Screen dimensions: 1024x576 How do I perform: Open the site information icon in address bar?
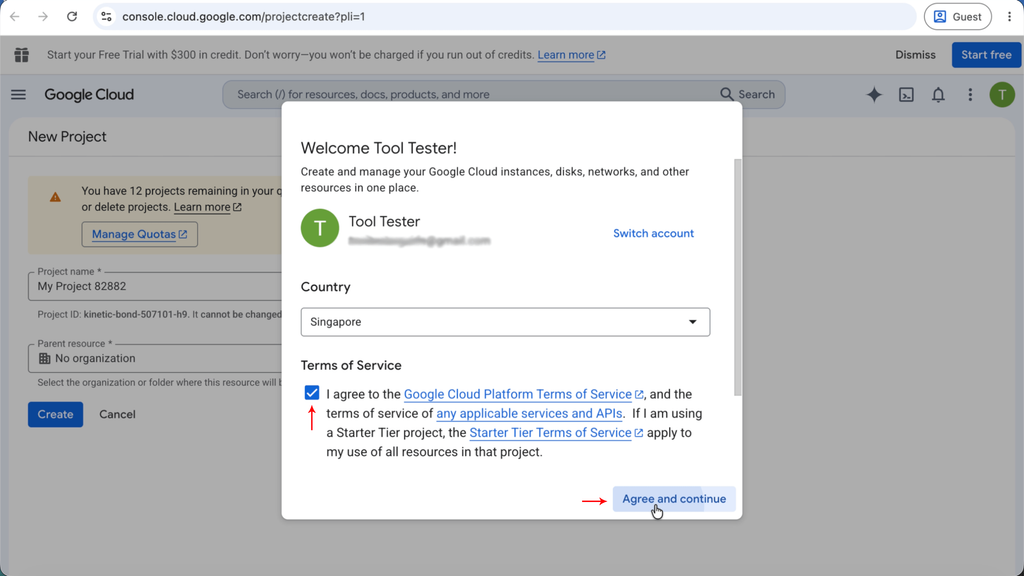click(x=106, y=17)
